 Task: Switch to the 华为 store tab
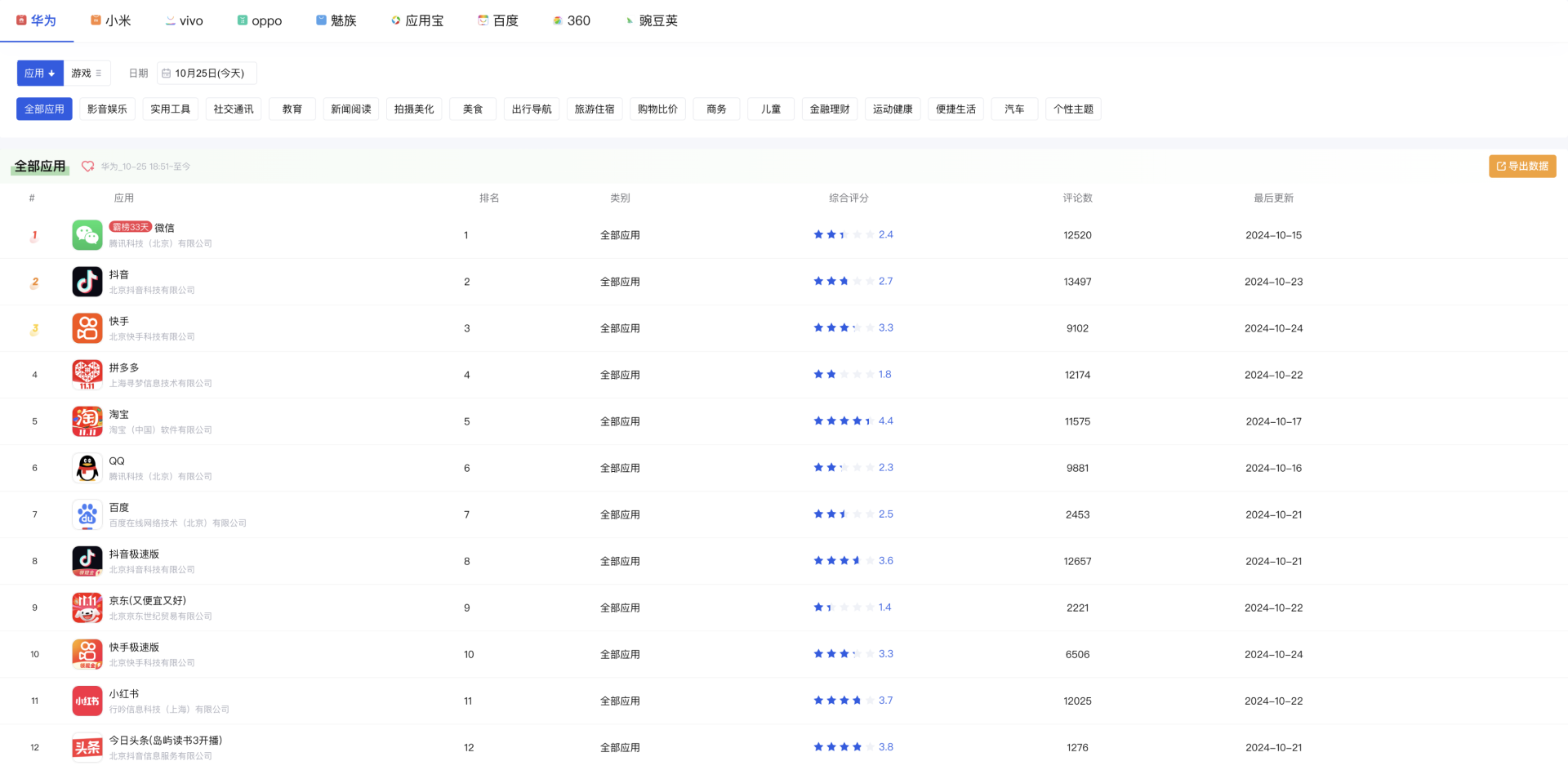tap(36, 20)
